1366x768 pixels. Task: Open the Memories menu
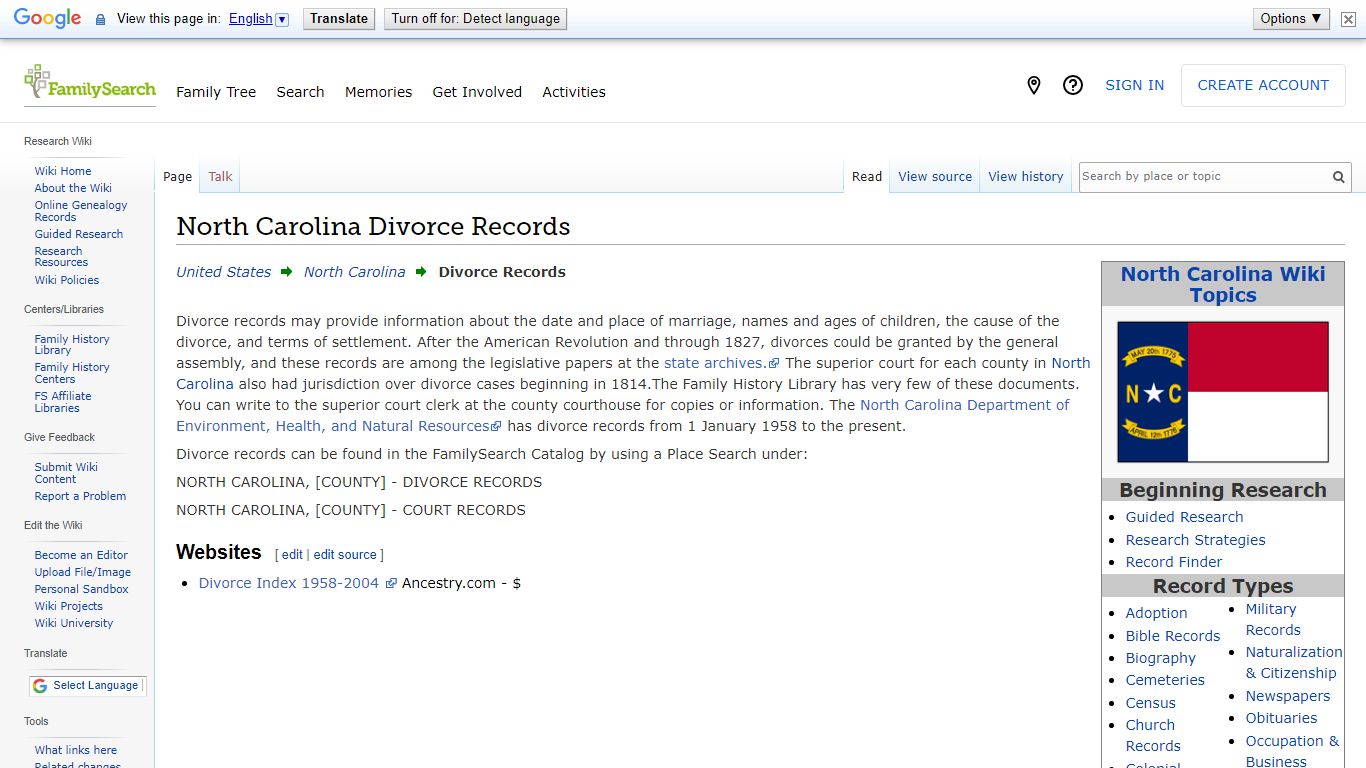378,92
